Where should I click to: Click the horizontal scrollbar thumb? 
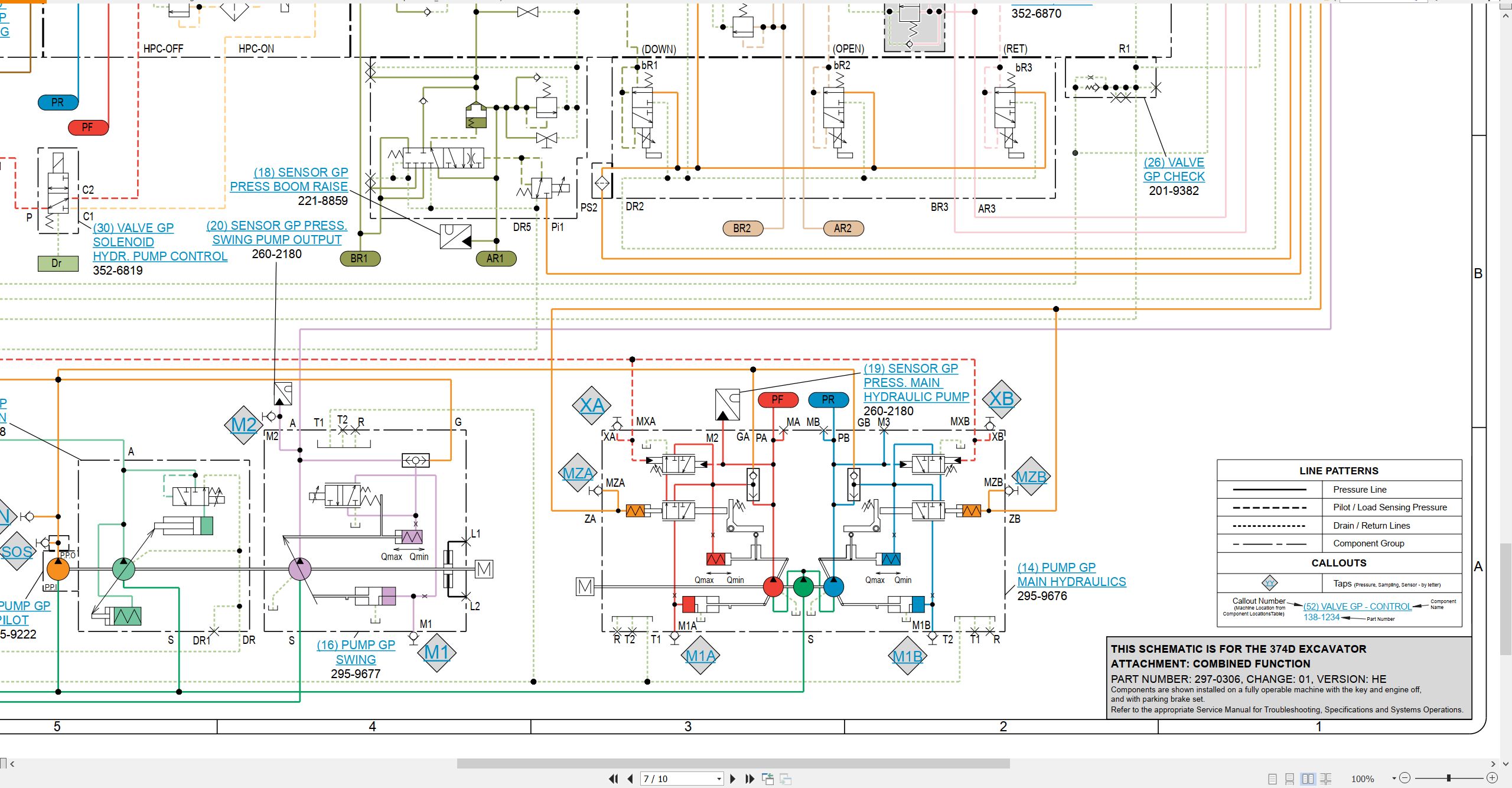point(733,764)
